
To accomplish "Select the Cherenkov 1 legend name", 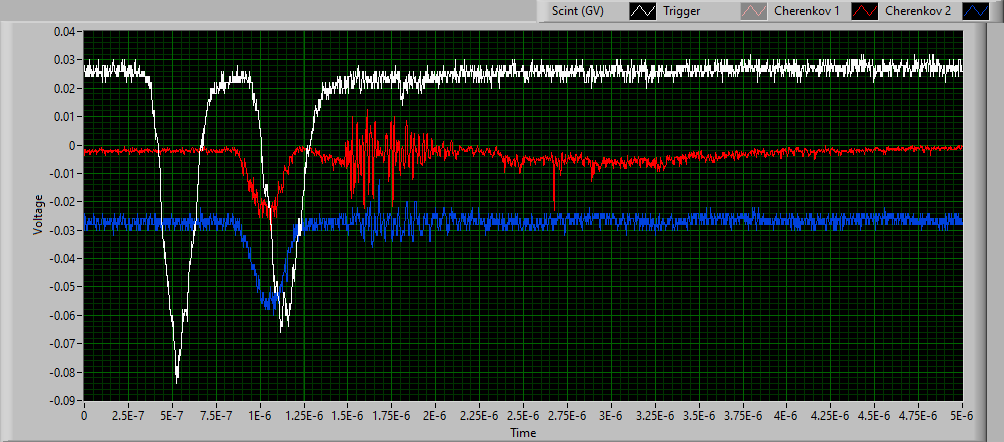I will [805, 12].
